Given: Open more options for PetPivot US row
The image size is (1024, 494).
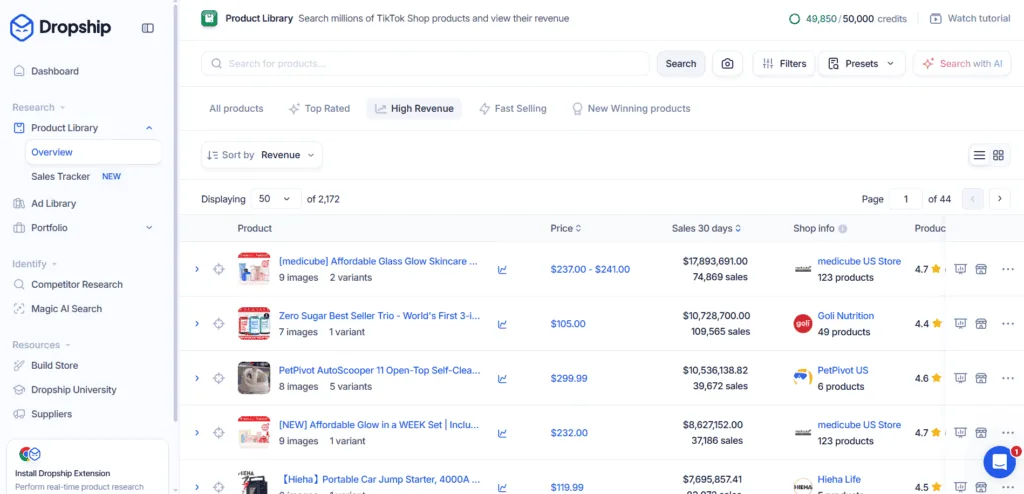Looking at the screenshot, I should pos(1008,378).
